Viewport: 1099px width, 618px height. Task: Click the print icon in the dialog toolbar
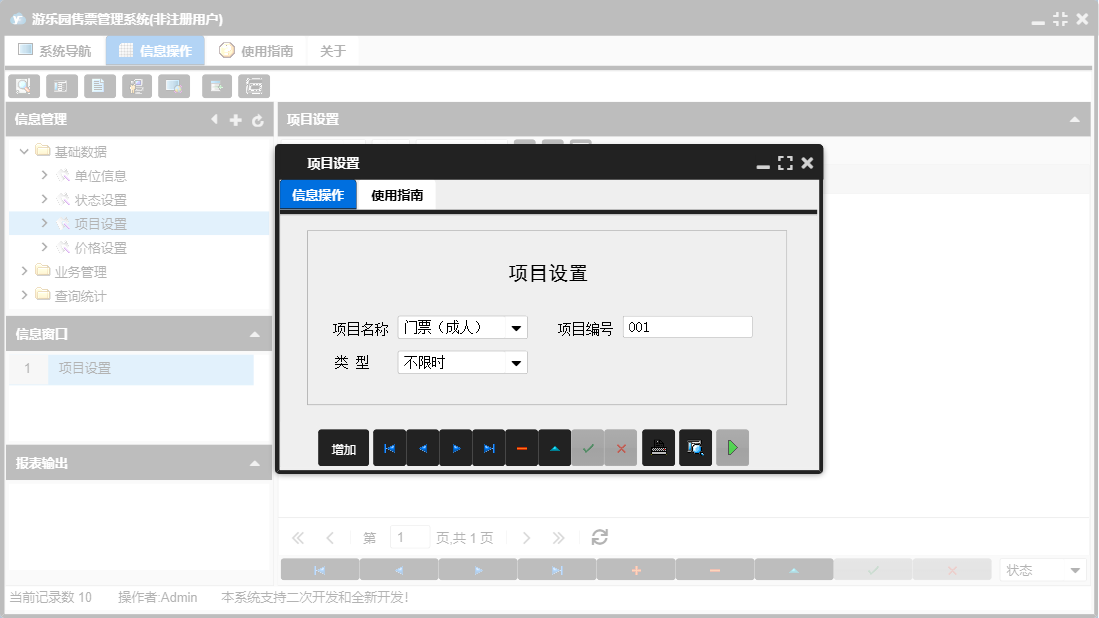(x=658, y=448)
